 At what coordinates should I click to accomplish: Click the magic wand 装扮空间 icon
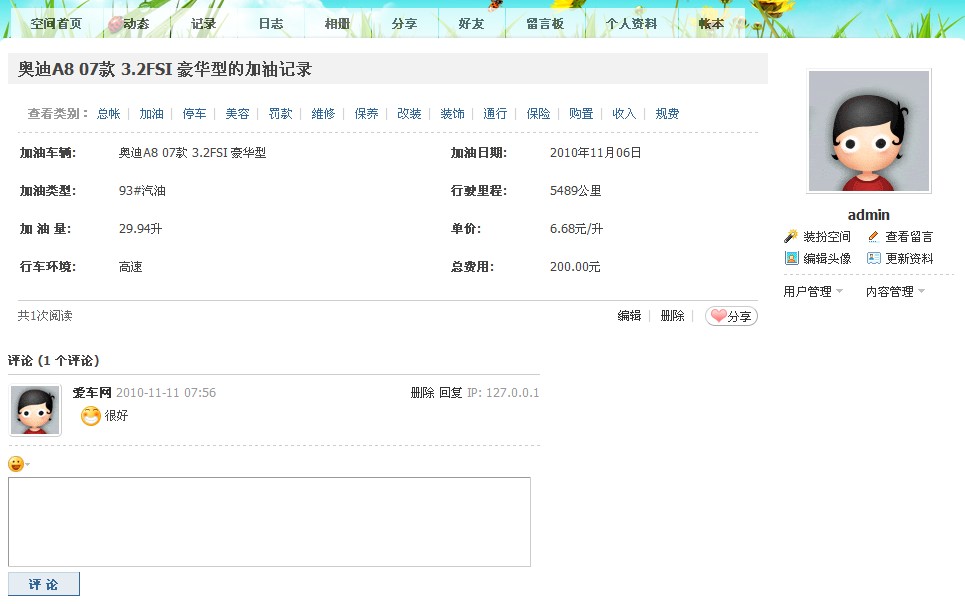789,237
